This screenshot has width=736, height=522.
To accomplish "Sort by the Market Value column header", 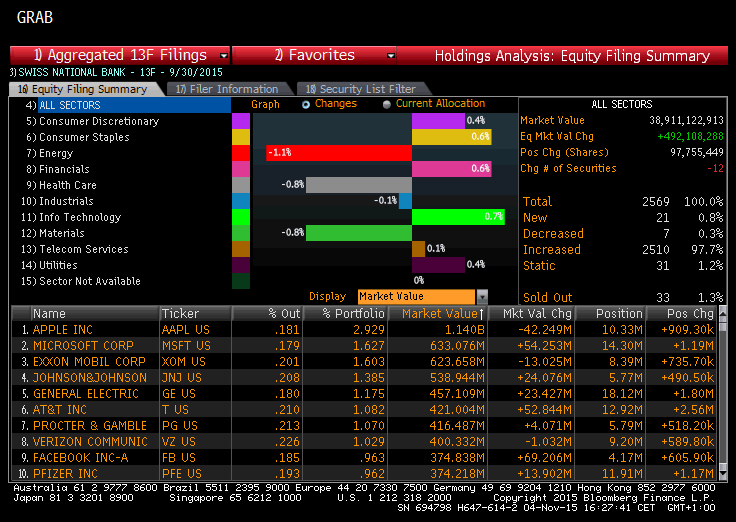I will point(438,314).
